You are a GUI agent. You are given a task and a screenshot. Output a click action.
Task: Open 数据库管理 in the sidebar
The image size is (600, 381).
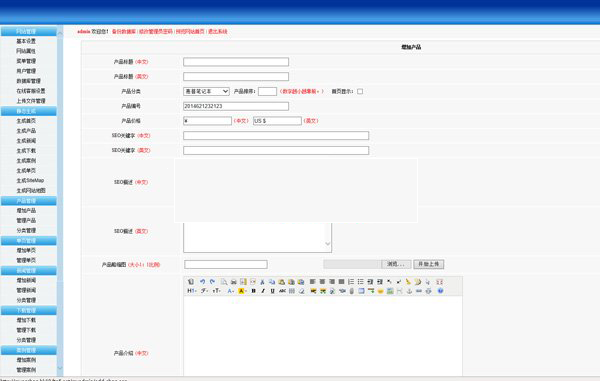(x=28, y=81)
